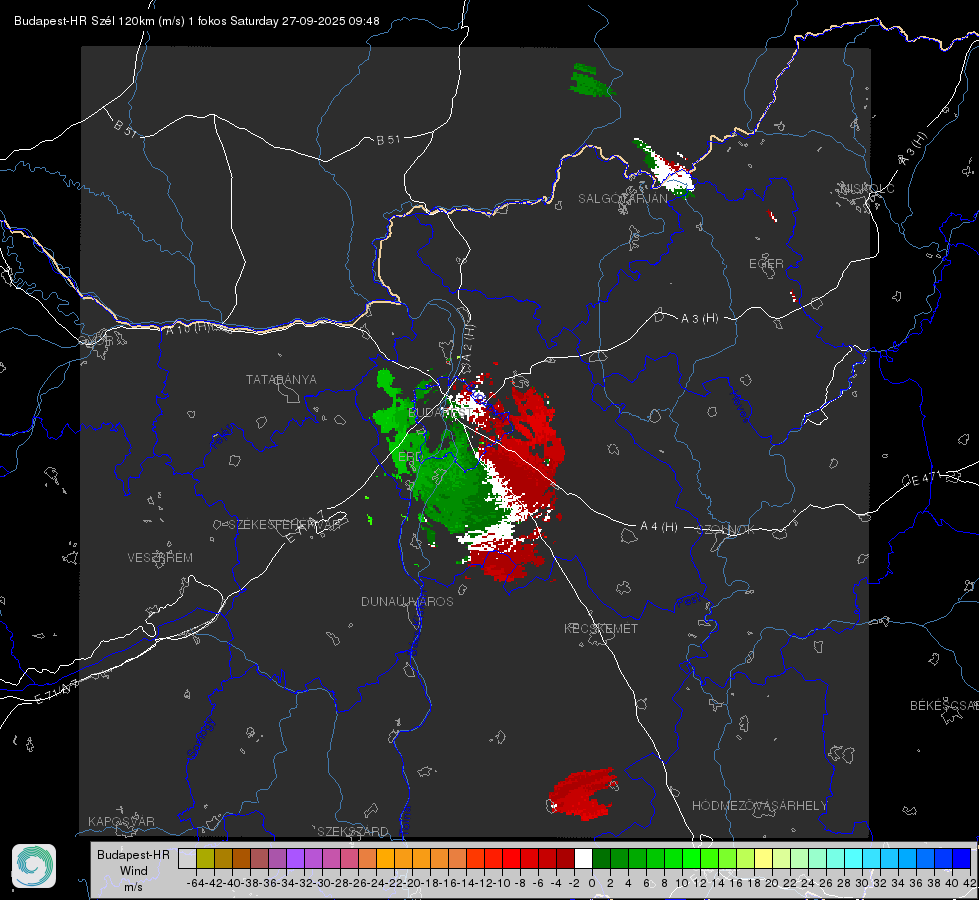
Task: Click the KAPOSVAR city label
Action: pyautogui.click(x=121, y=821)
